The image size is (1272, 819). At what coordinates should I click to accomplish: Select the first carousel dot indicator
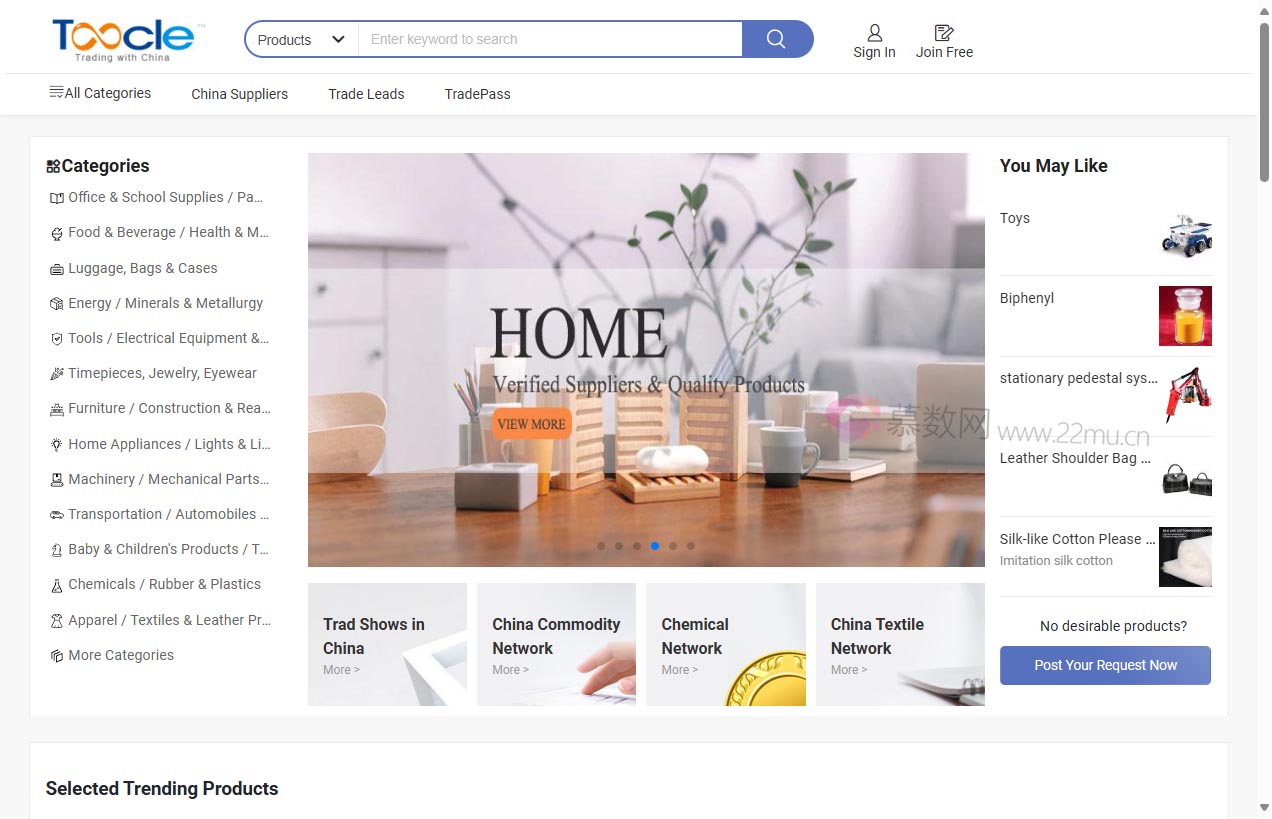pos(601,546)
